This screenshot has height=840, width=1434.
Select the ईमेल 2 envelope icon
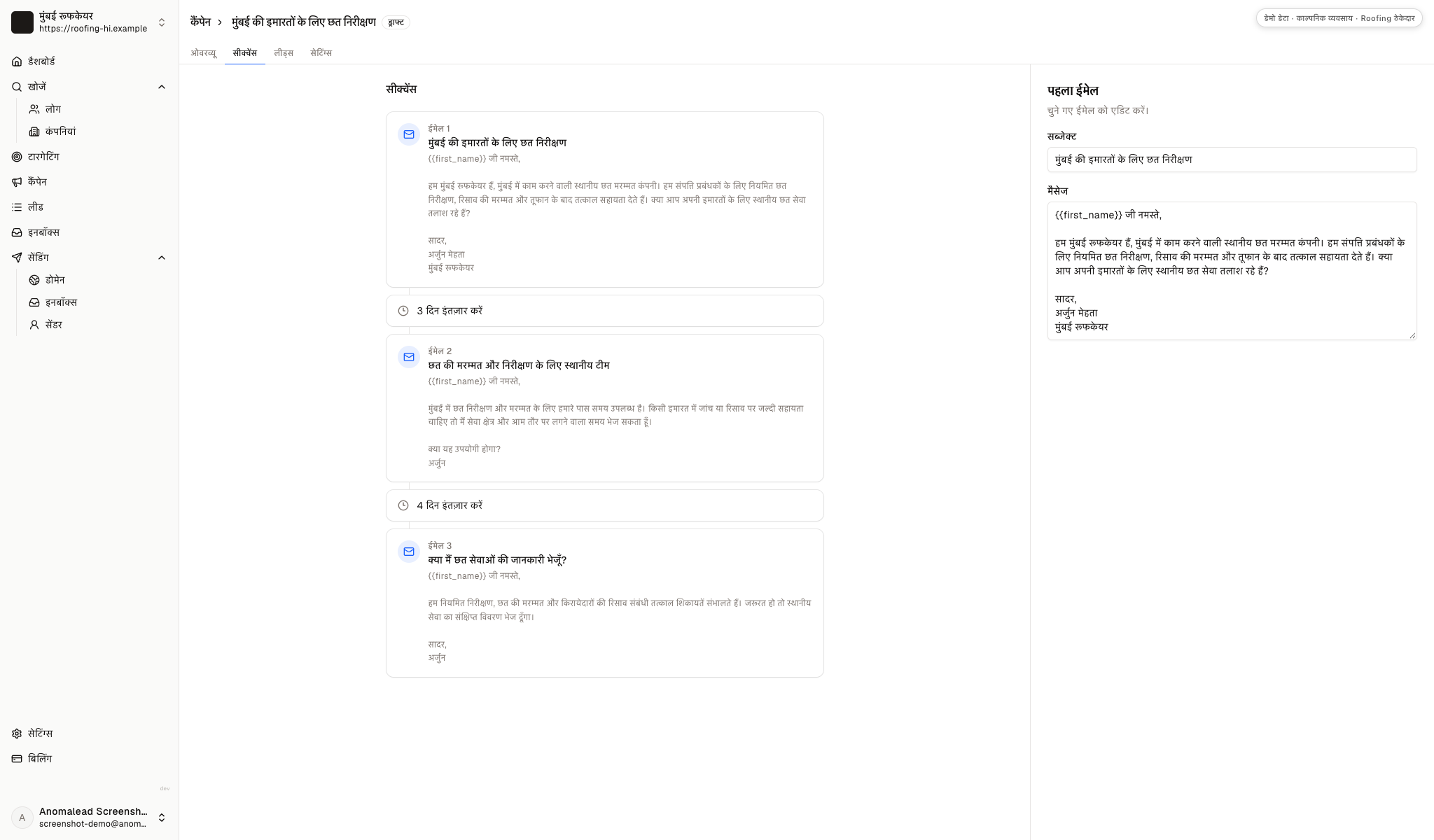click(409, 357)
